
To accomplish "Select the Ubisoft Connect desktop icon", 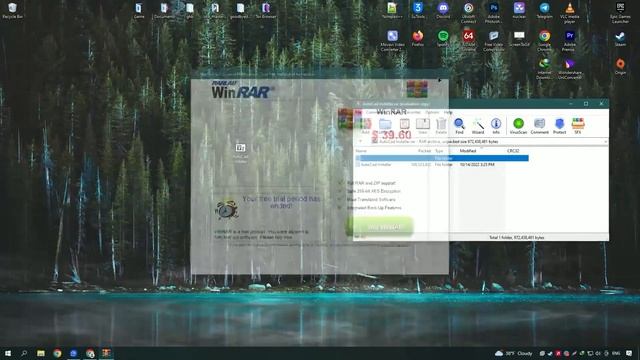I will [469, 13].
